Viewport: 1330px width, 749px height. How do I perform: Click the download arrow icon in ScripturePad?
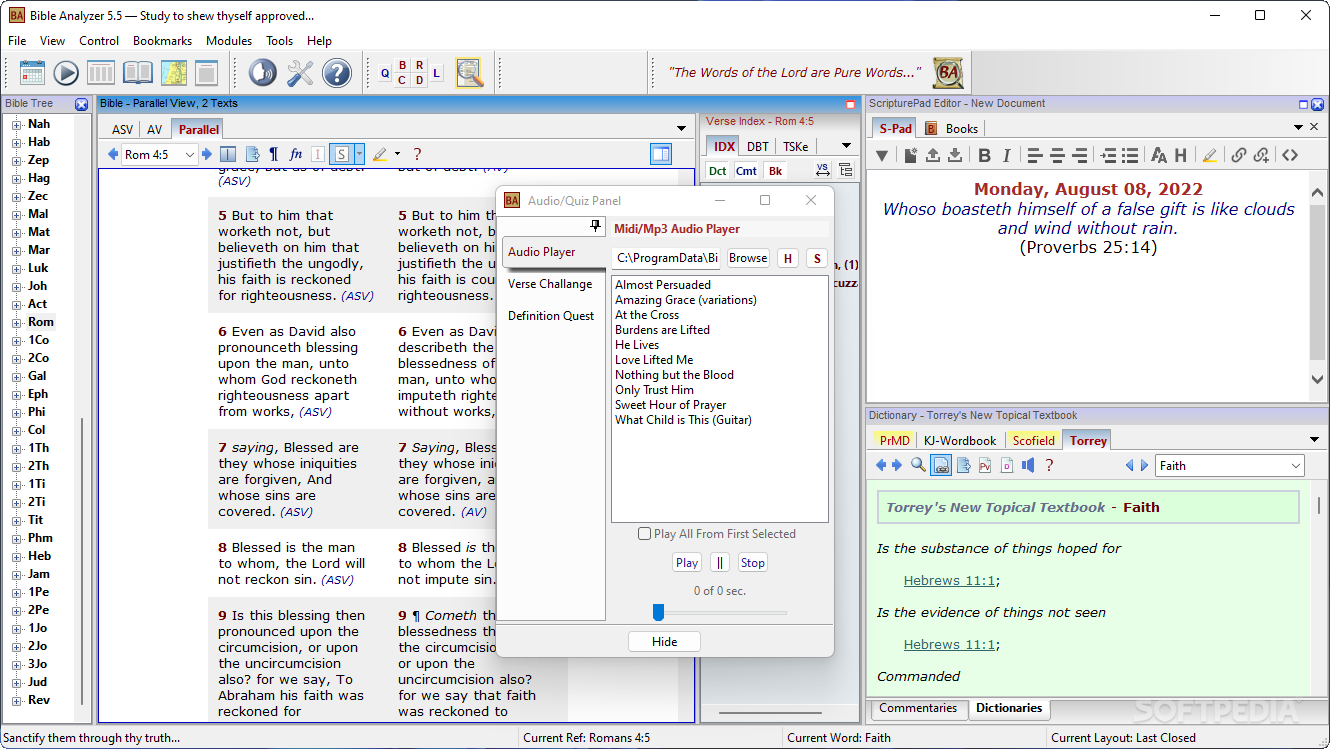tap(955, 155)
